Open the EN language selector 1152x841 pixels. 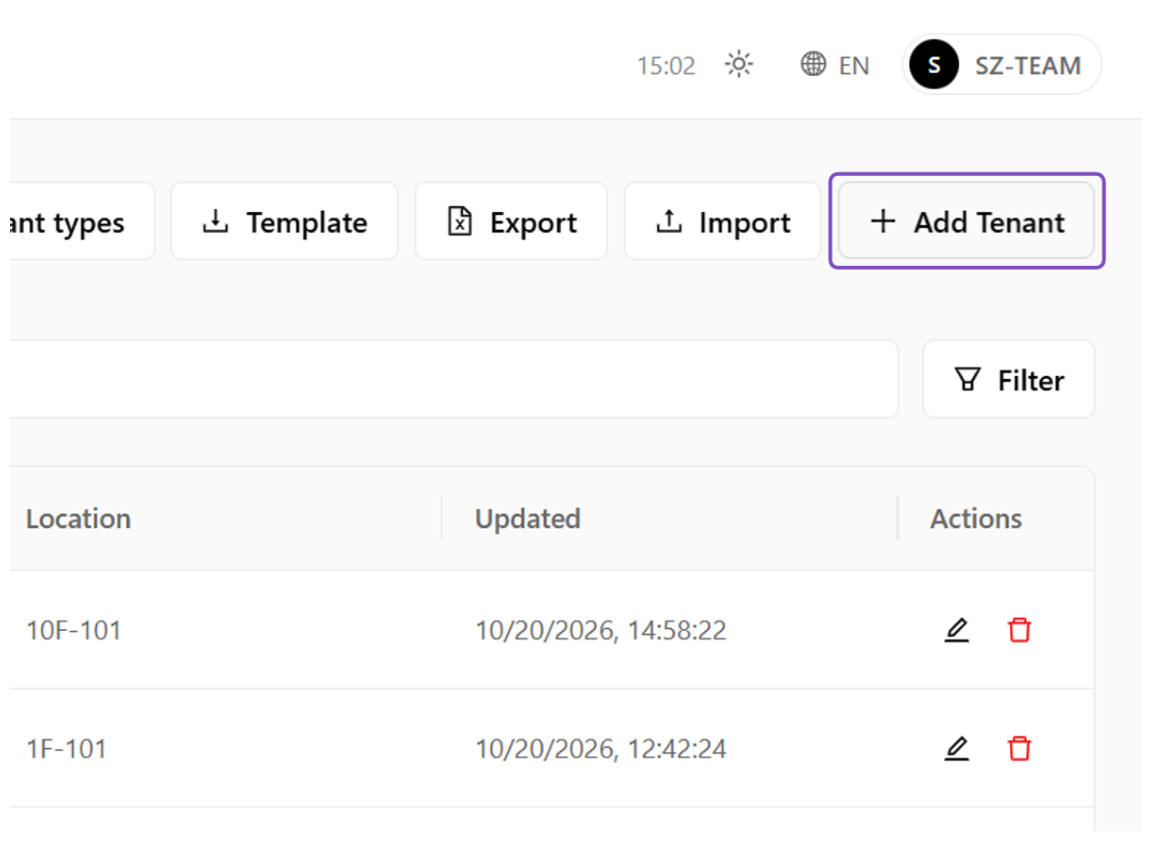point(835,65)
